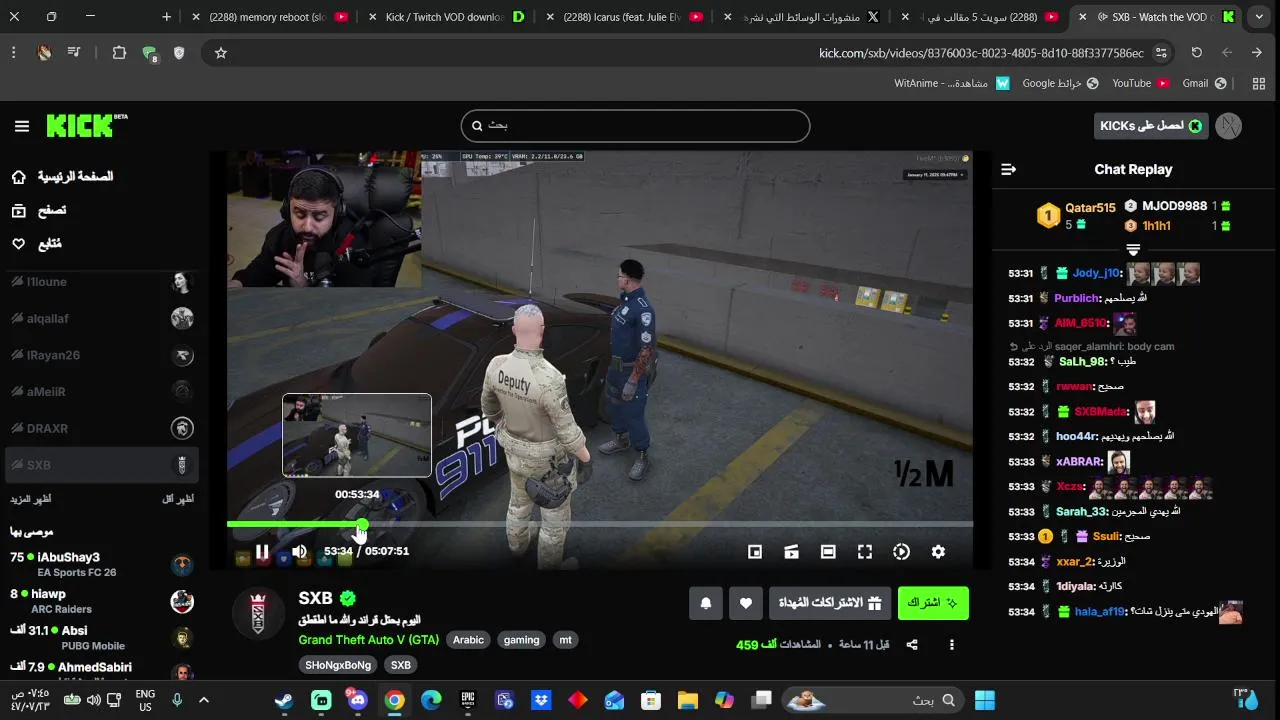This screenshot has height=720, width=1280.
Task: Open alqallaf followed channel
Action: (x=101, y=319)
